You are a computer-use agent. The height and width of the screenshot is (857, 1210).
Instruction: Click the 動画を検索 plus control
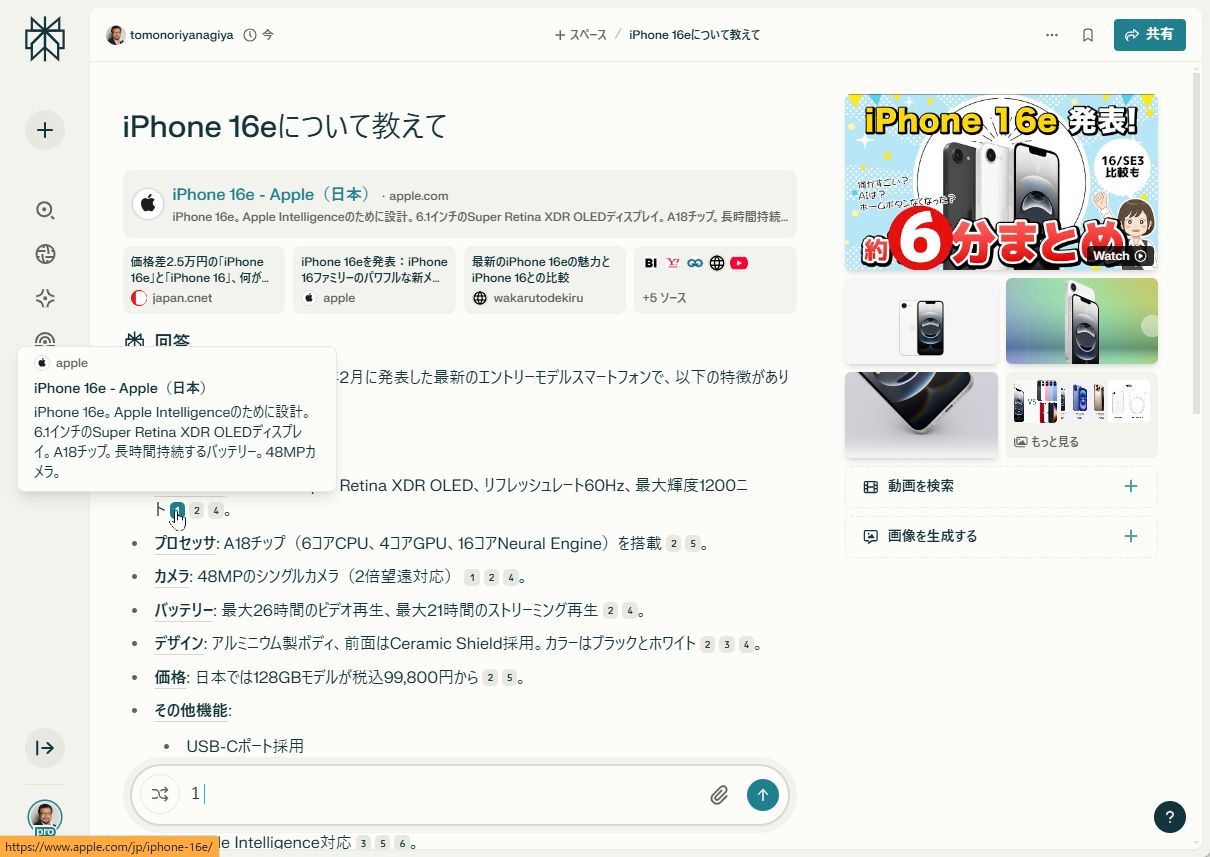1129,486
